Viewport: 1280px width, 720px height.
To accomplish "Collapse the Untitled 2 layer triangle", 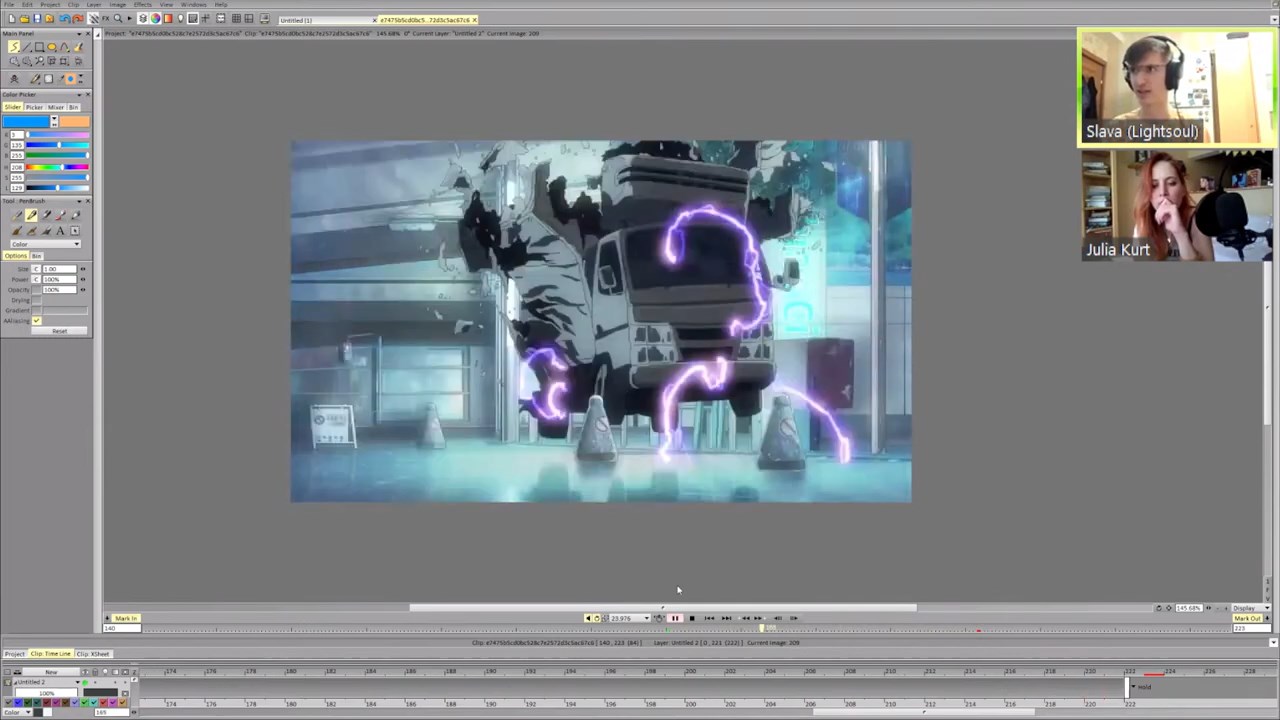I will point(15,683).
